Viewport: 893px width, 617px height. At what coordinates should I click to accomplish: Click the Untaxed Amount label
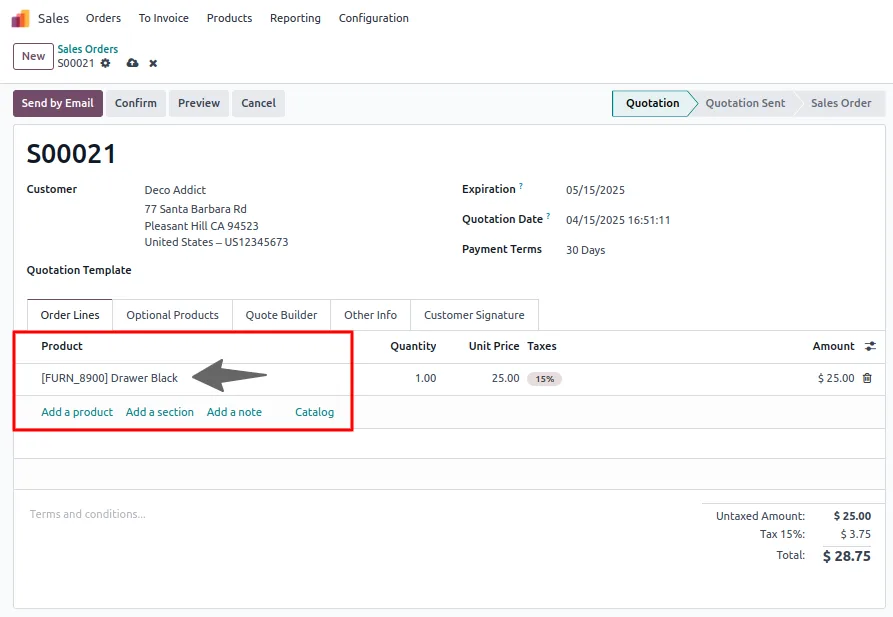pos(760,516)
